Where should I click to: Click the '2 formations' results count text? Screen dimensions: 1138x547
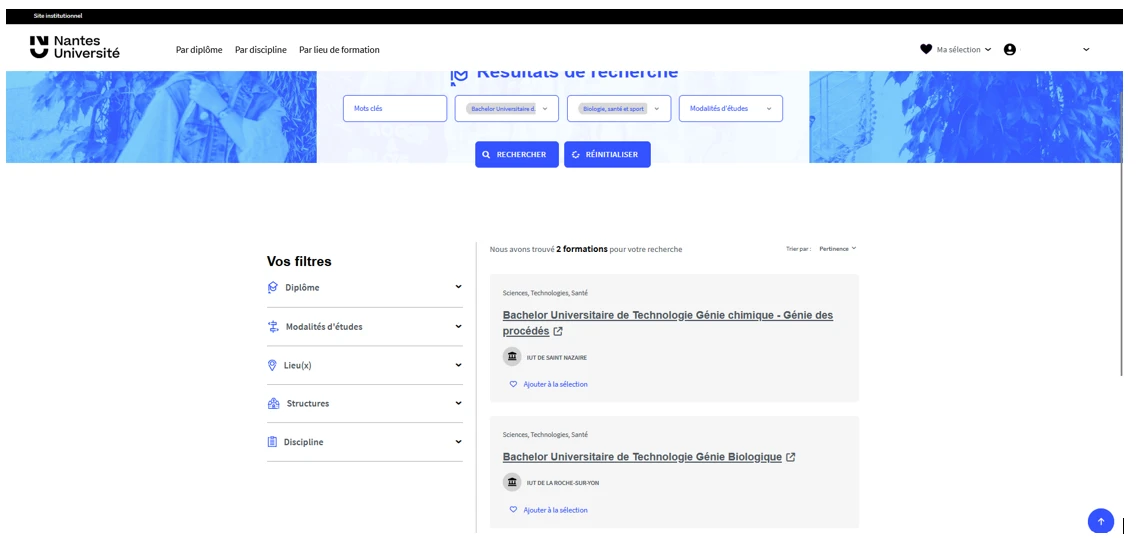tap(582, 249)
